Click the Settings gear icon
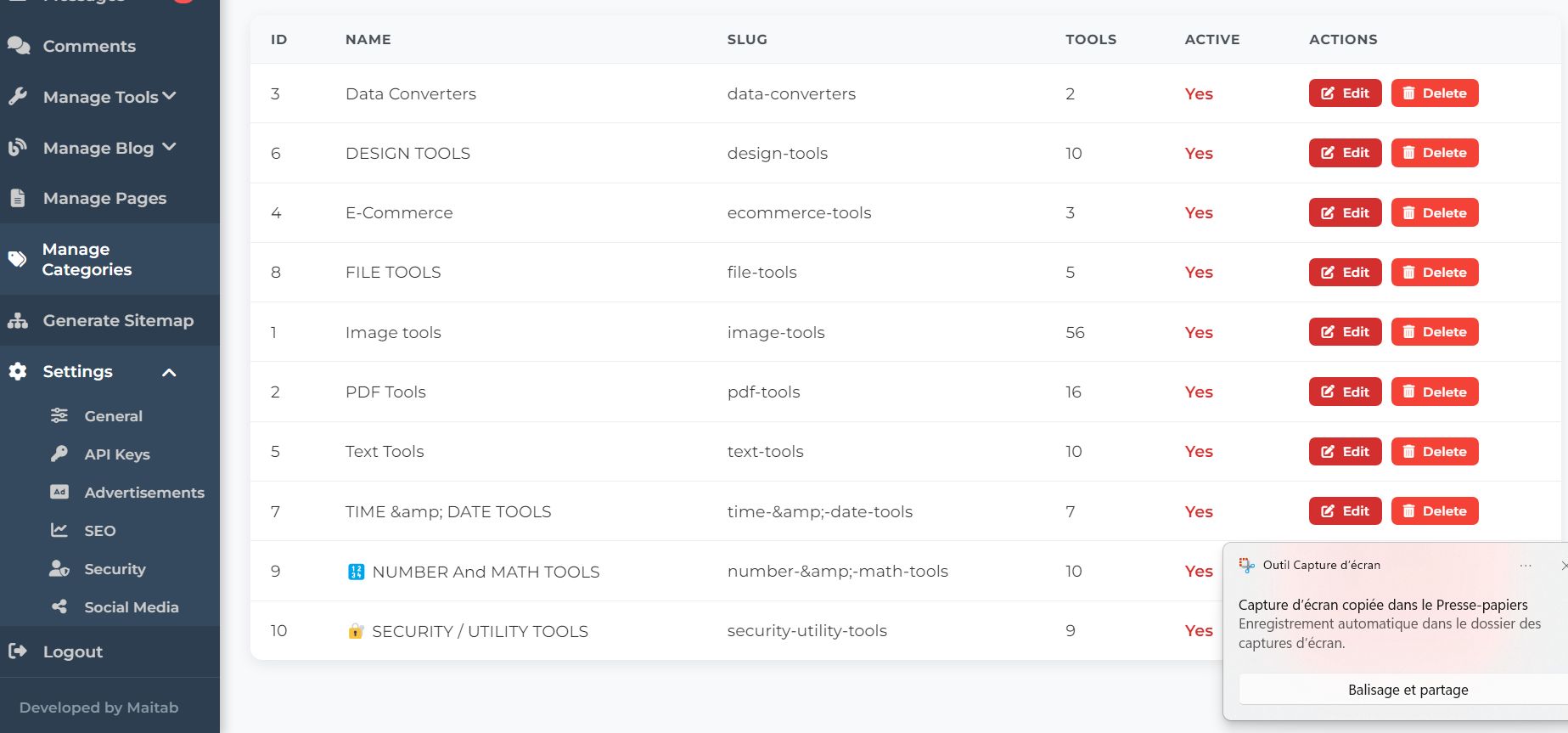 click(18, 371)
